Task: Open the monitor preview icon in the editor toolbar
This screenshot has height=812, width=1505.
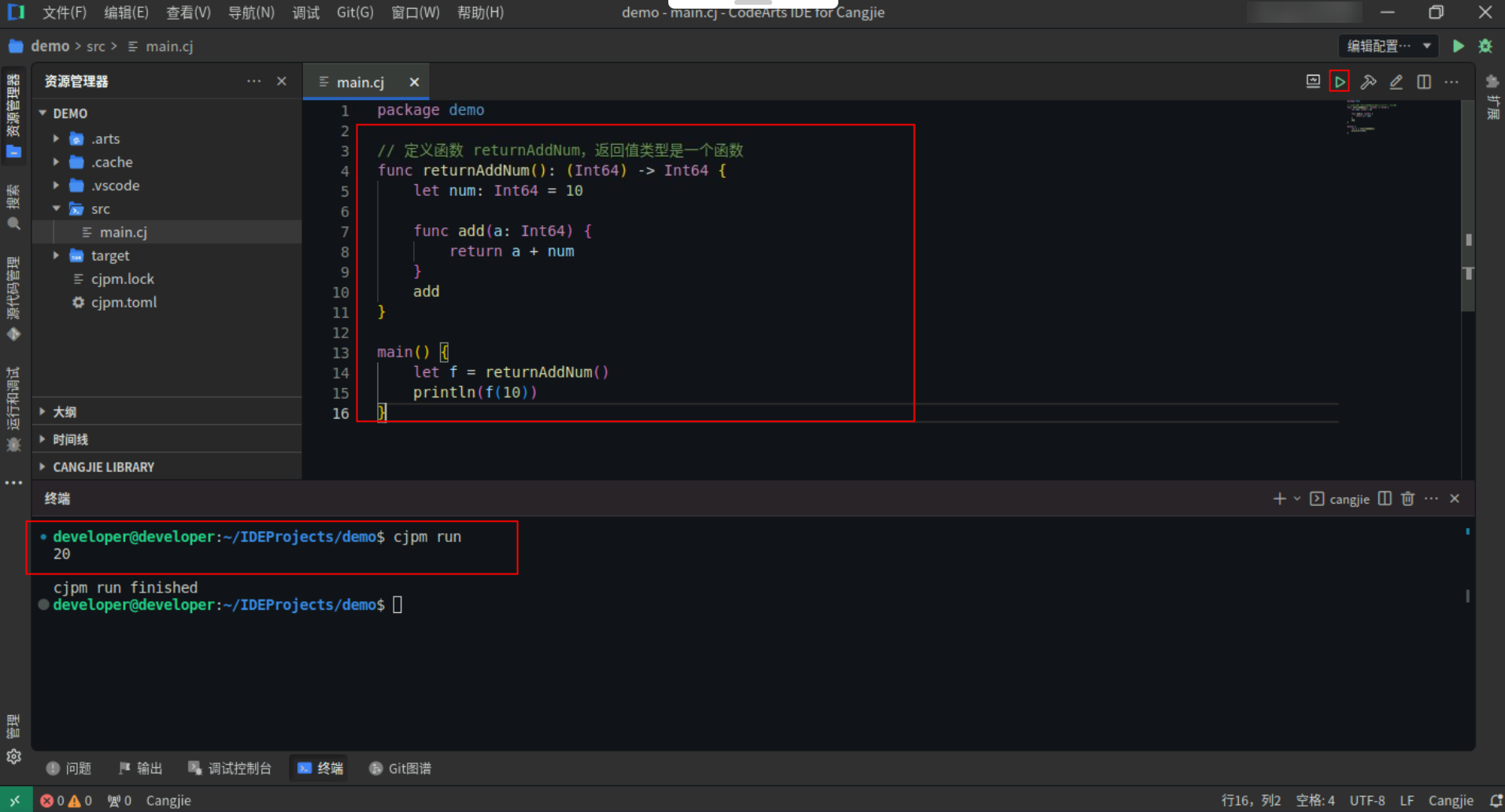Action: (x=1312, y=81)
